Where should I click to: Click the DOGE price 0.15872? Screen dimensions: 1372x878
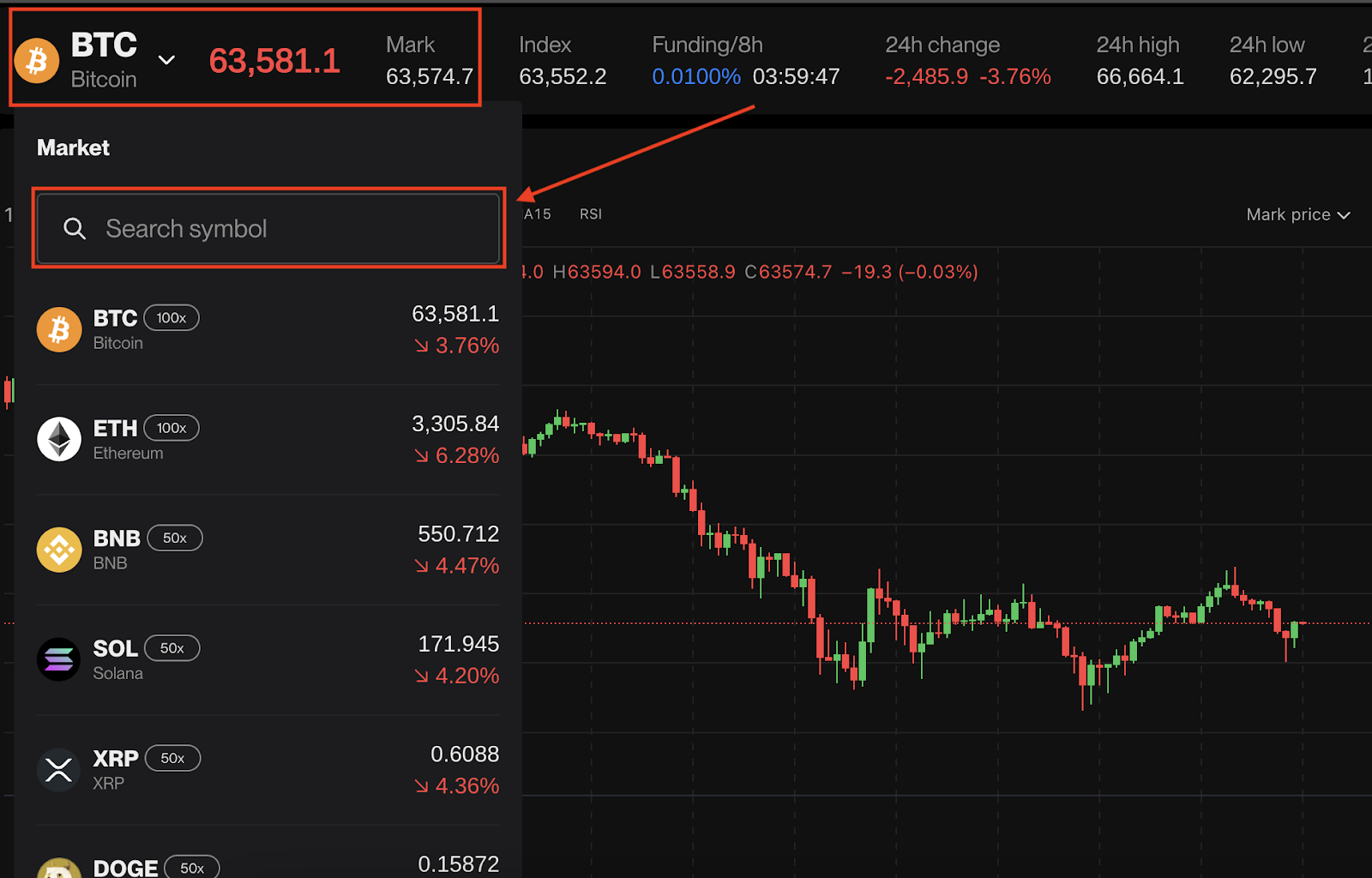[459, 864]
